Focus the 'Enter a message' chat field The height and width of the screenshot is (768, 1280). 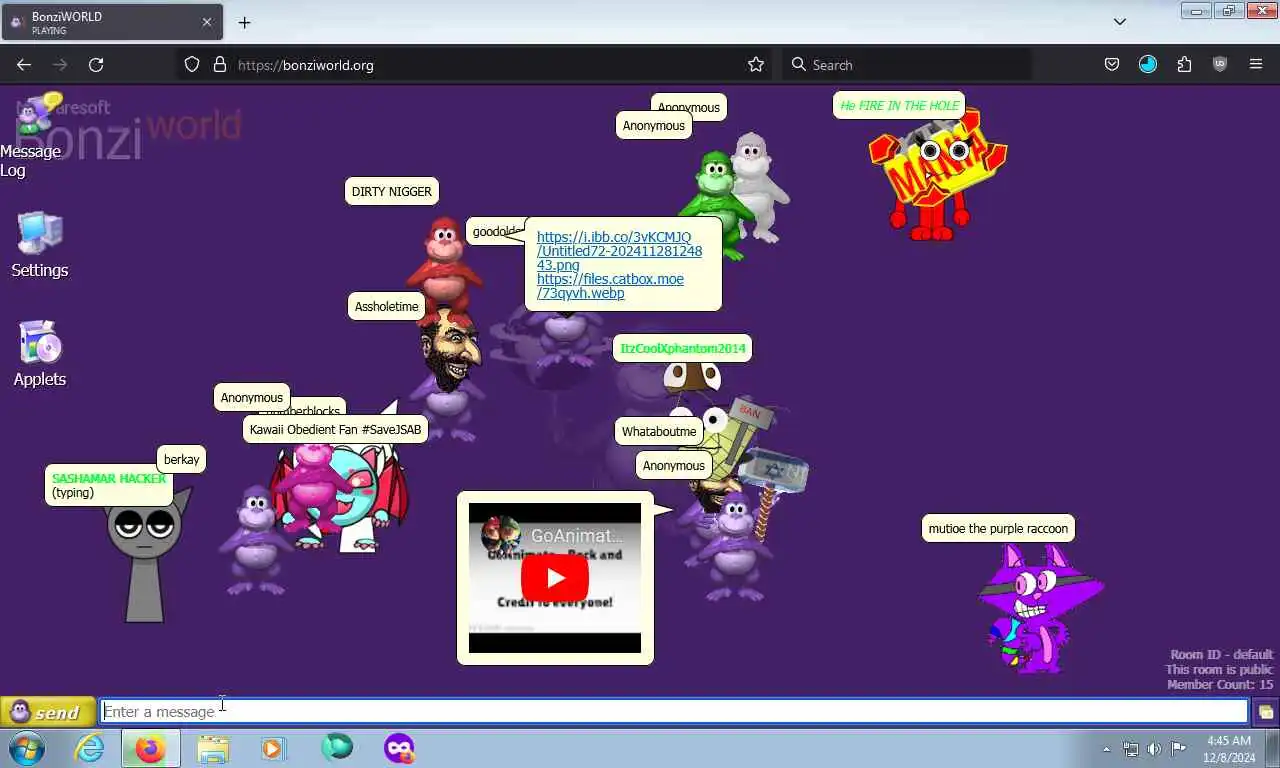(675, 712)
